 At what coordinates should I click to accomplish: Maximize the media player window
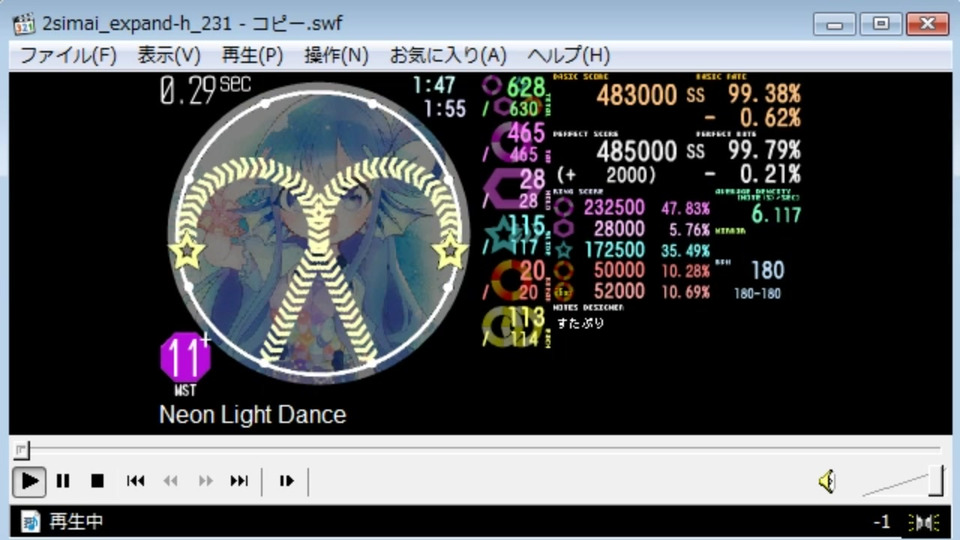click(880, 24)
